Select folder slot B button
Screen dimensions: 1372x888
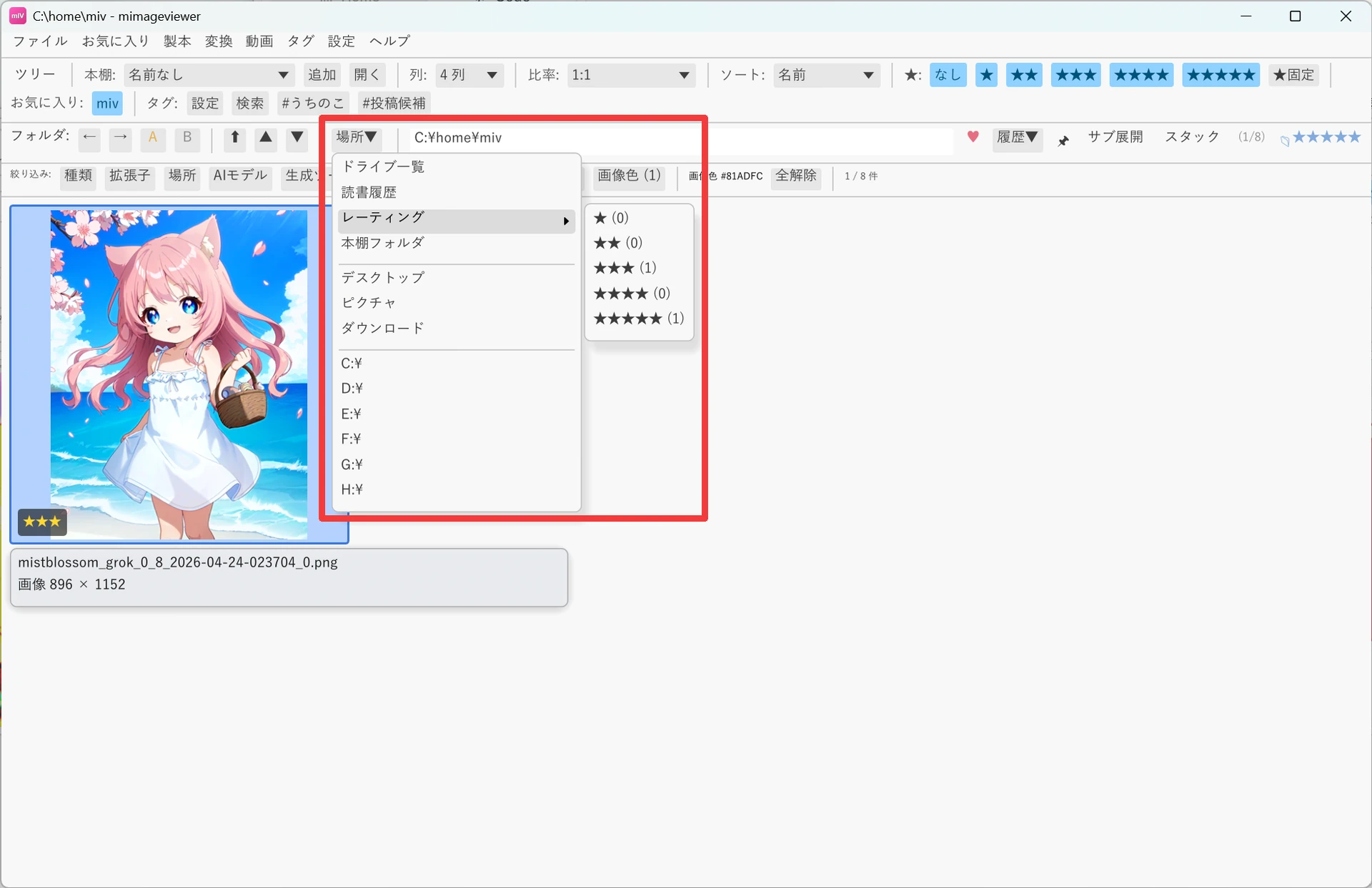coord(187,138)
